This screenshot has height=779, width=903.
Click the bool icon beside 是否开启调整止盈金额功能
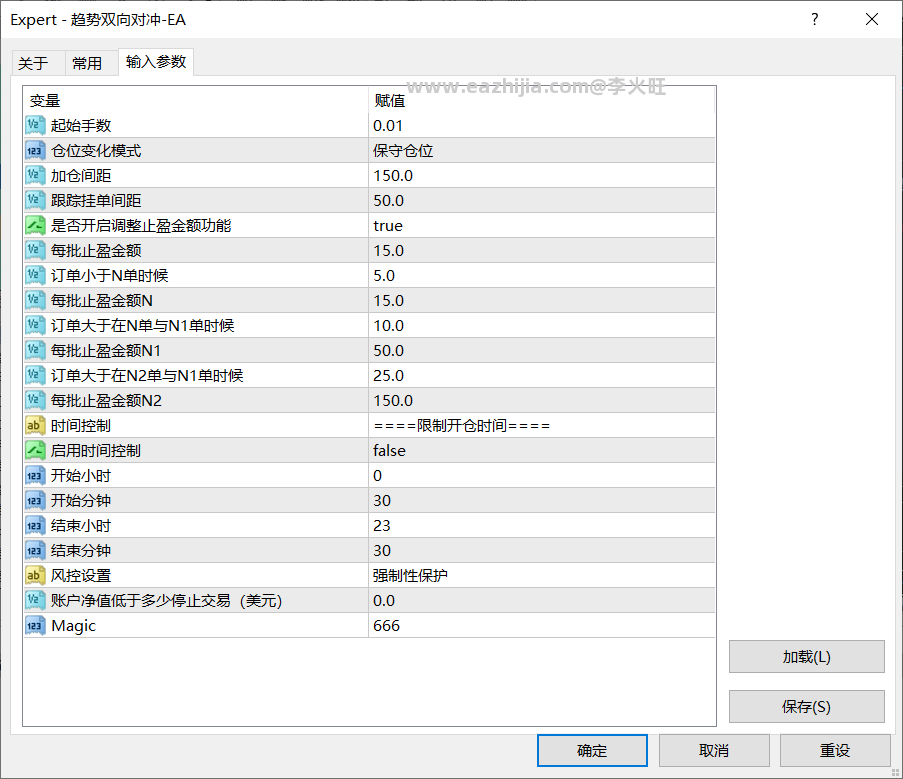35,225
